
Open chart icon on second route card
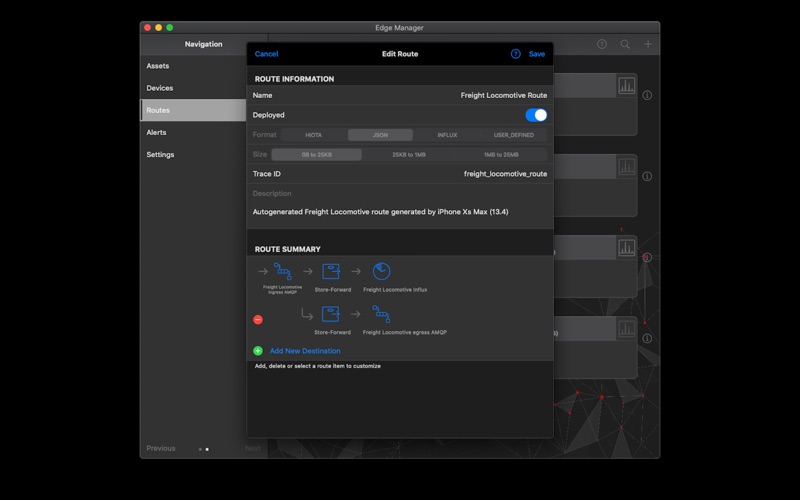(x=627, y=167)
